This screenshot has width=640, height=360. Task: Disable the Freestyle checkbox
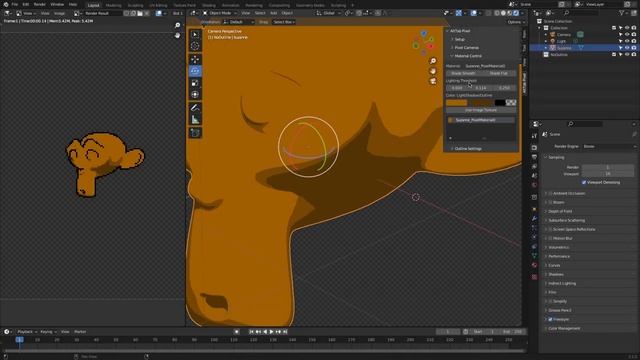click(550, 319)
